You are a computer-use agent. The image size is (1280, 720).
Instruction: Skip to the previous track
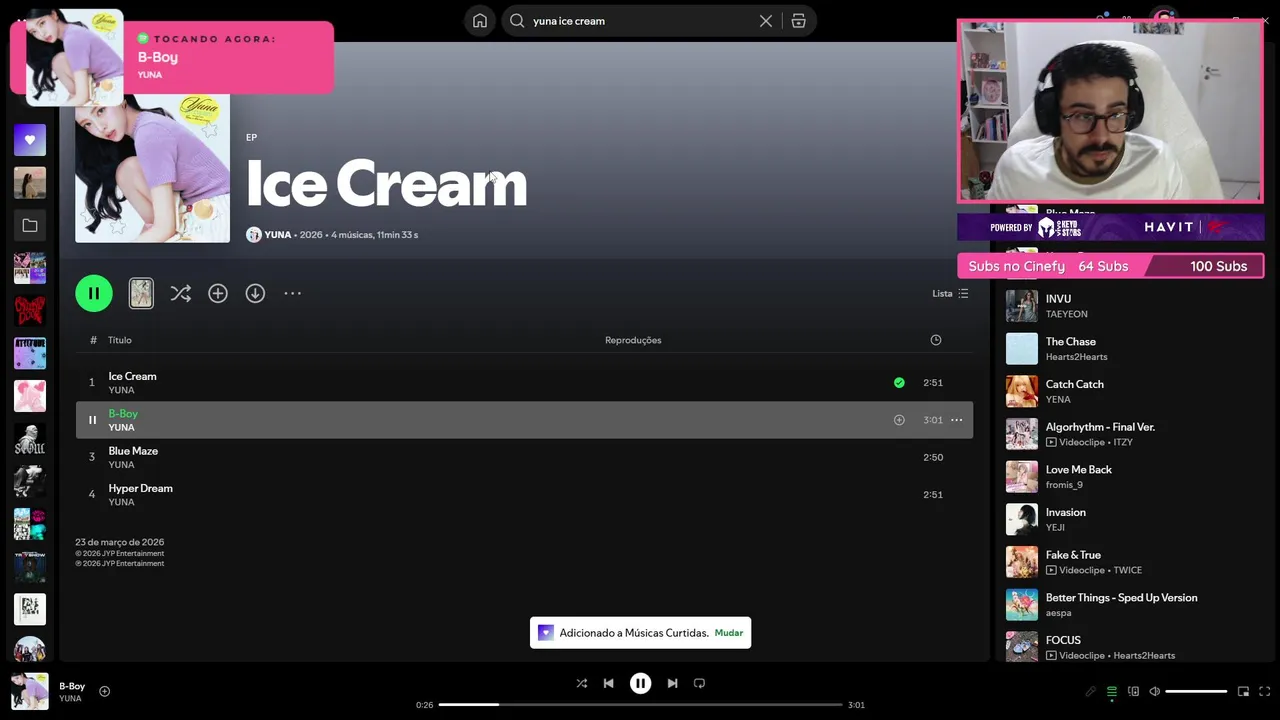pos(608,683)
